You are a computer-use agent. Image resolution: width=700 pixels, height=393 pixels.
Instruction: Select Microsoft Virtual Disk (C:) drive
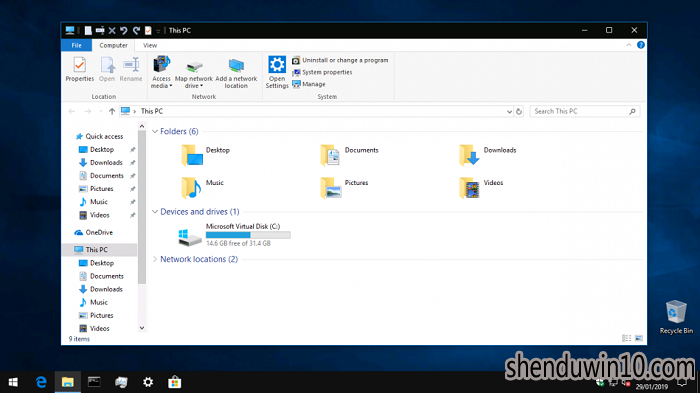click(x=234, y=235)
